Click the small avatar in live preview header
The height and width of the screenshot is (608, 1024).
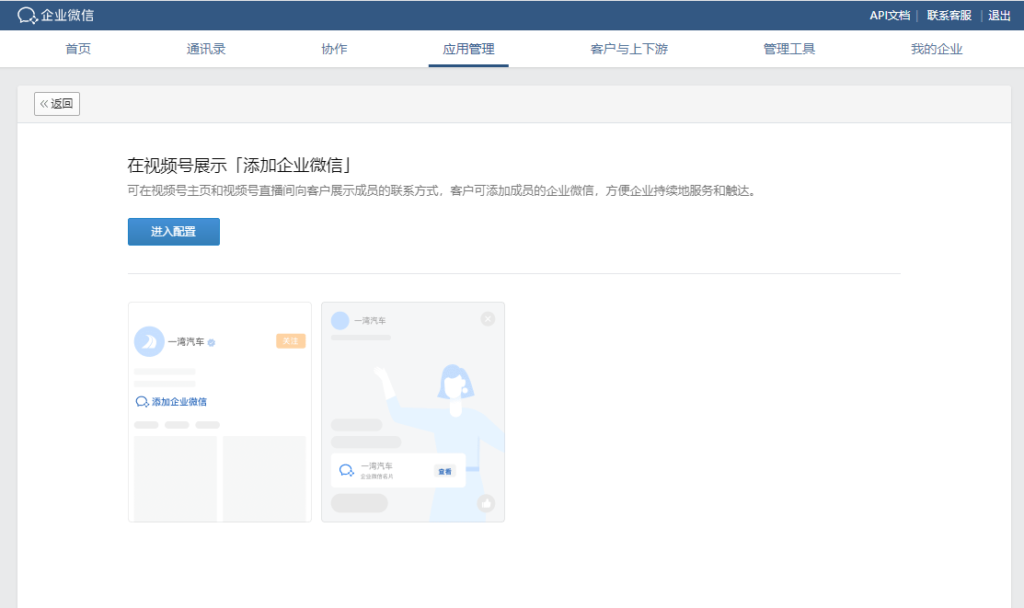click(340, 321)
